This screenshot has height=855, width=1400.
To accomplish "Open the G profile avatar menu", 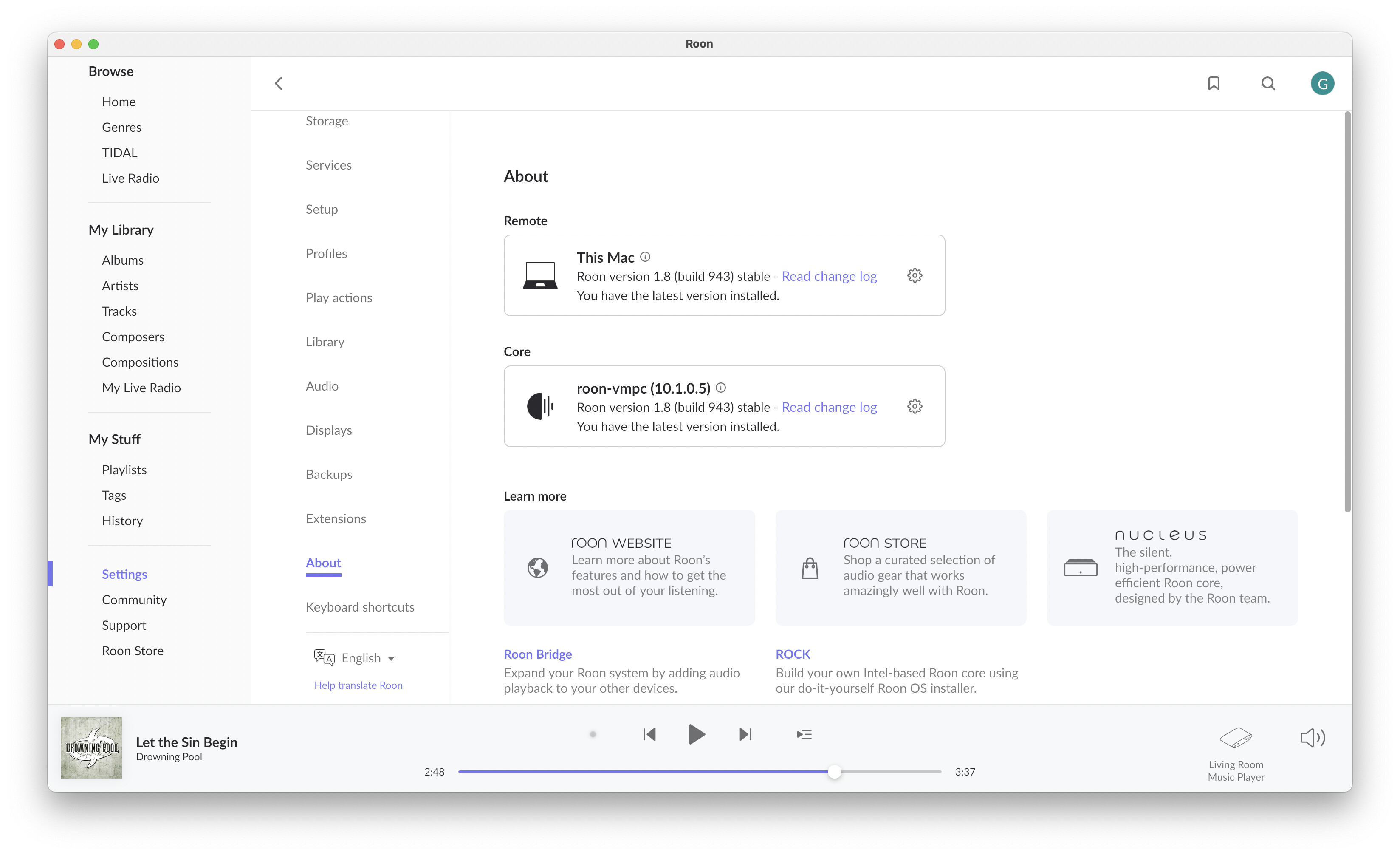I will pyautogui.click(x=1322, y=84).
